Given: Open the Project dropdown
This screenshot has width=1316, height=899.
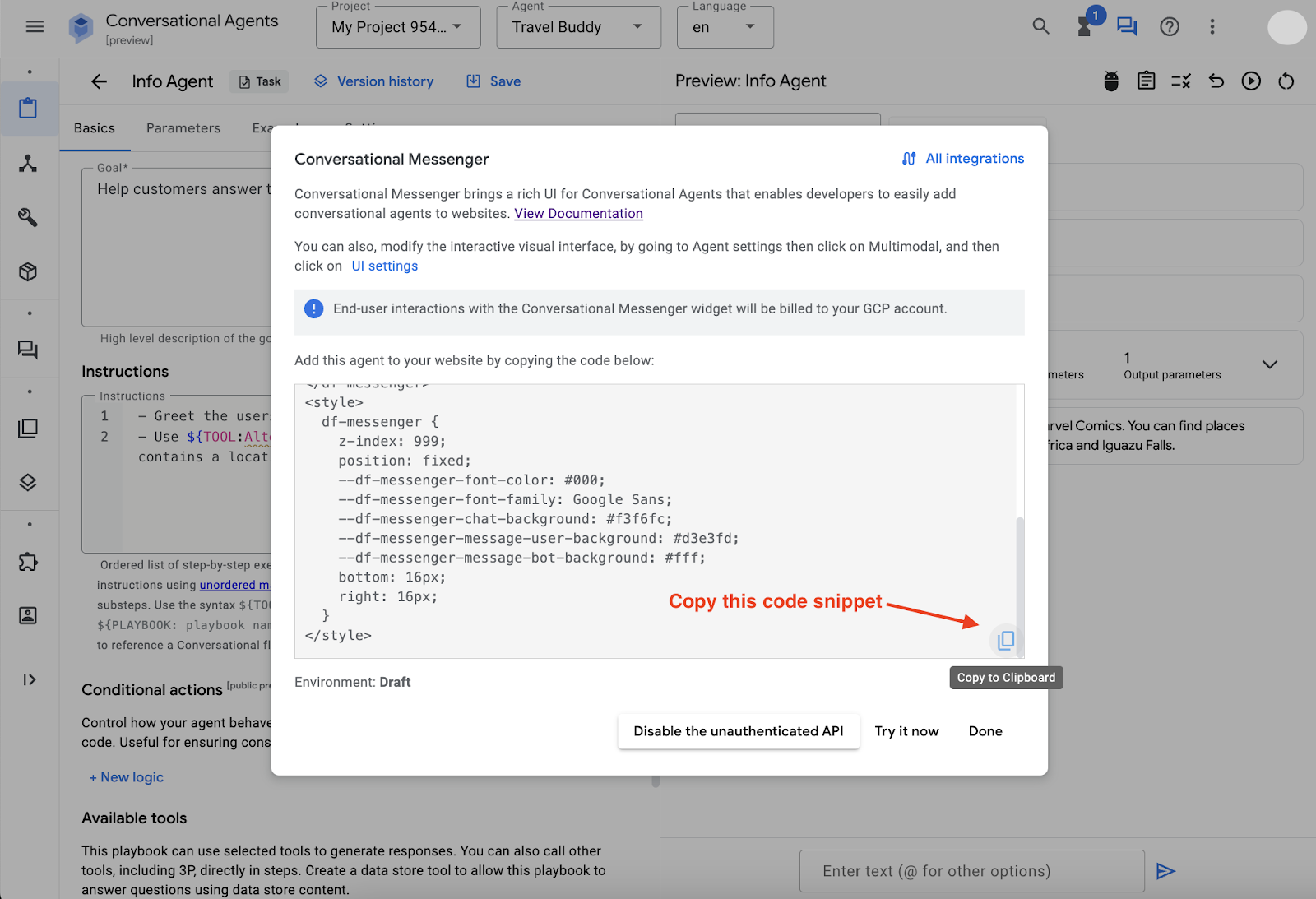Looking at the screenshot, I should click(x=398, y=27).
